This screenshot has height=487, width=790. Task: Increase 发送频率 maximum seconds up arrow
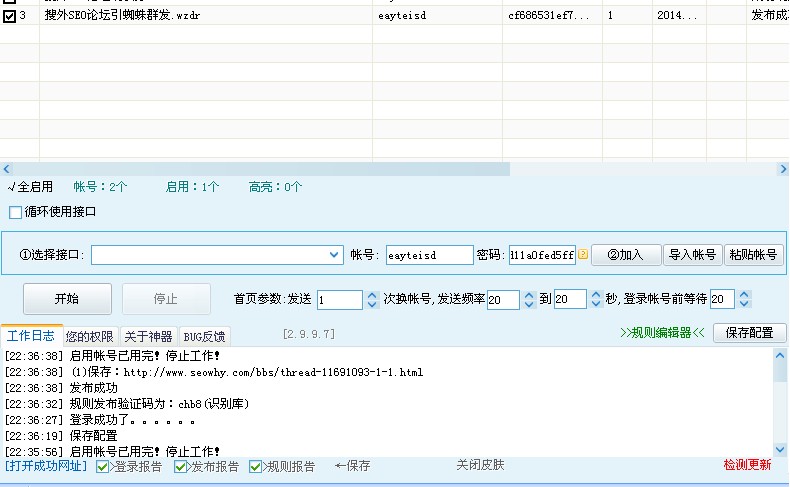click(x=596, y=295)
